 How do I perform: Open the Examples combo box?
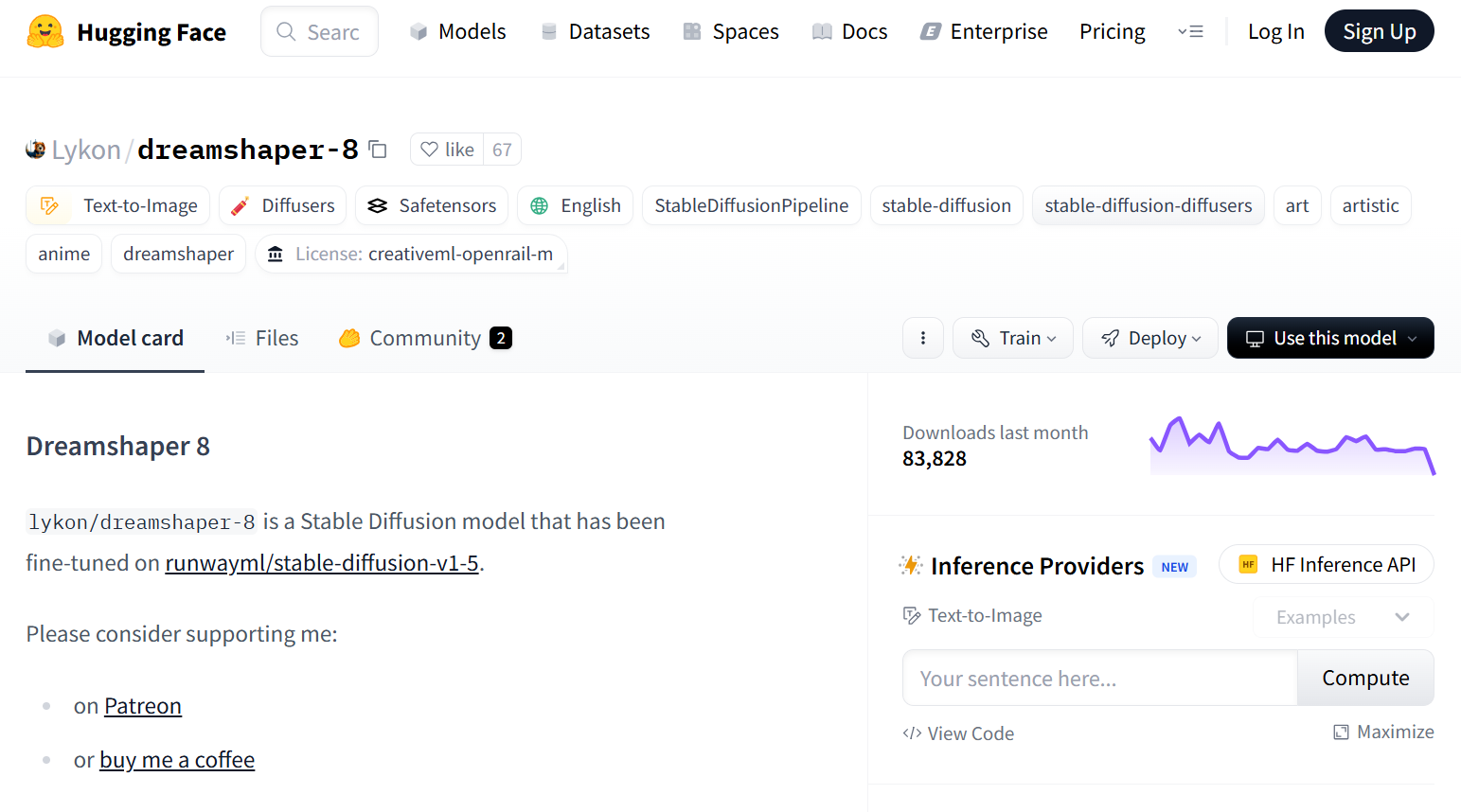(x=1343, y=617)
